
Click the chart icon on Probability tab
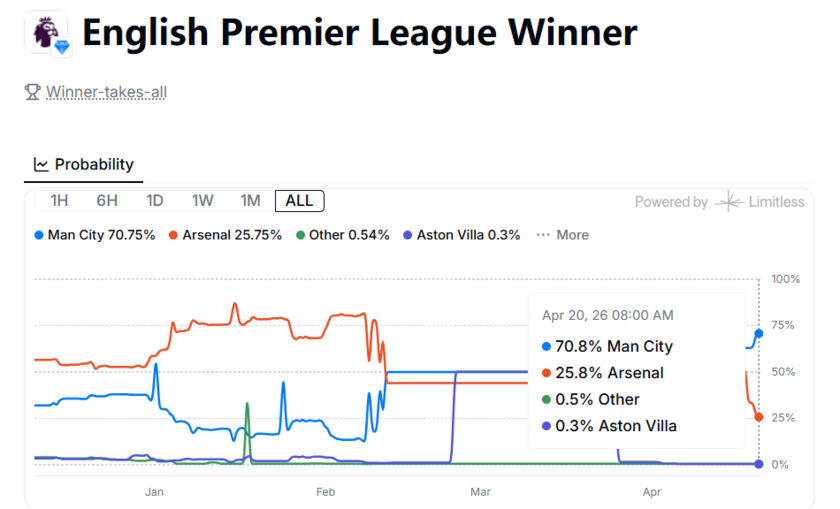(x=41, y=164)
